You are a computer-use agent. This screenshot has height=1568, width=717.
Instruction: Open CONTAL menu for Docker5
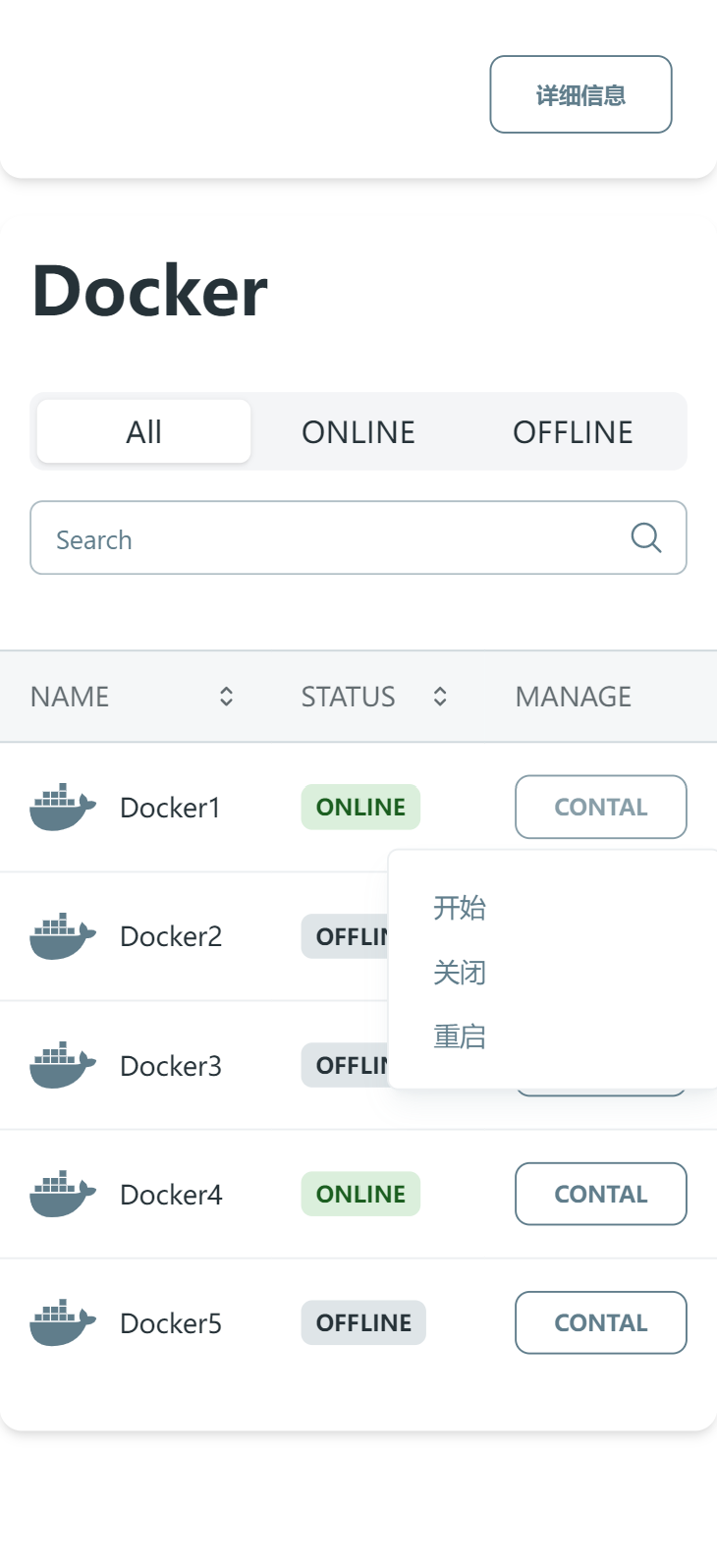(601, 1322)
